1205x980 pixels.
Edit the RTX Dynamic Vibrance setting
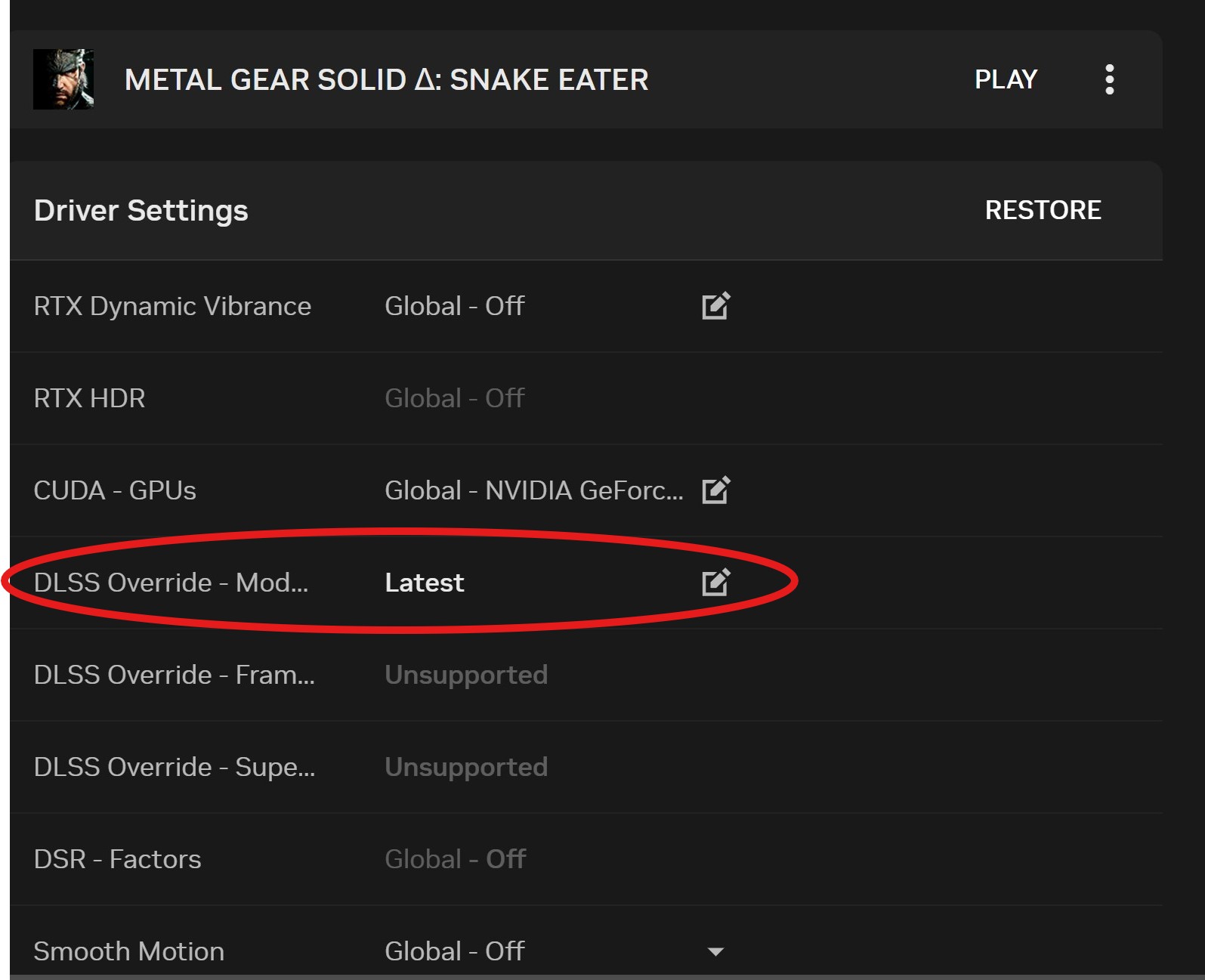pyautogui.click(x=715, y=306)
